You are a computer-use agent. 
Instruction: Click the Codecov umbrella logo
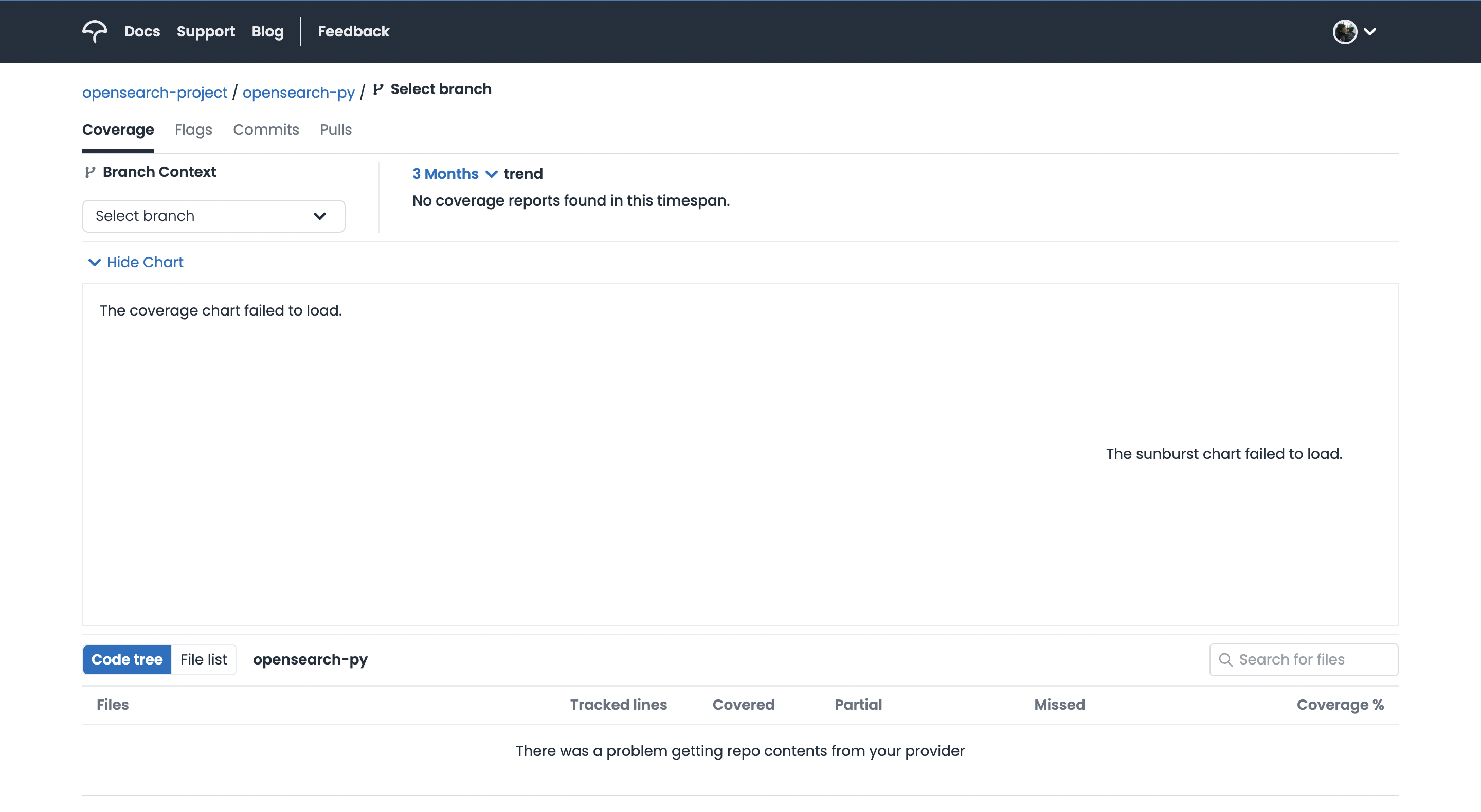pos(95,32)
